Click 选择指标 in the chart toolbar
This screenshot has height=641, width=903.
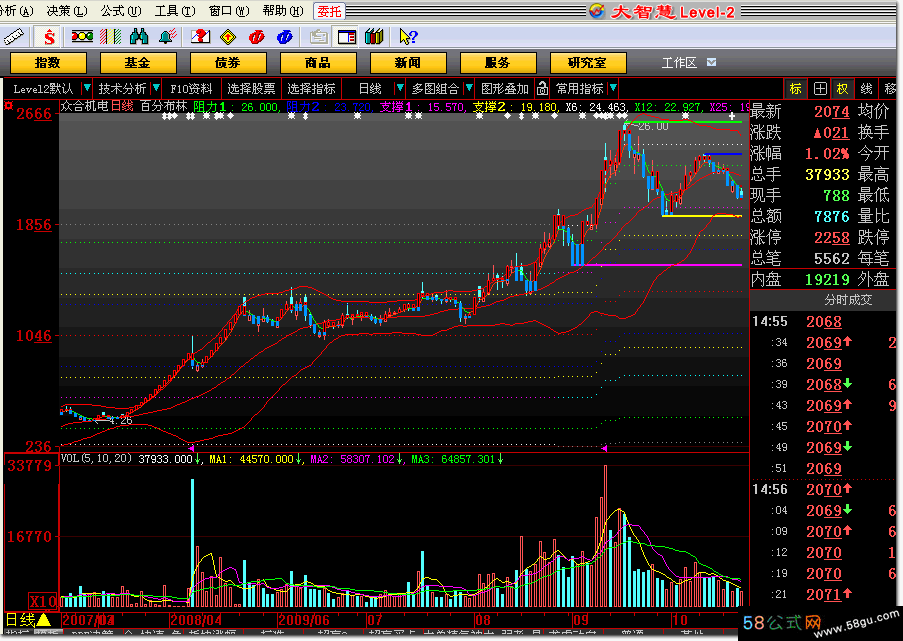312,89
